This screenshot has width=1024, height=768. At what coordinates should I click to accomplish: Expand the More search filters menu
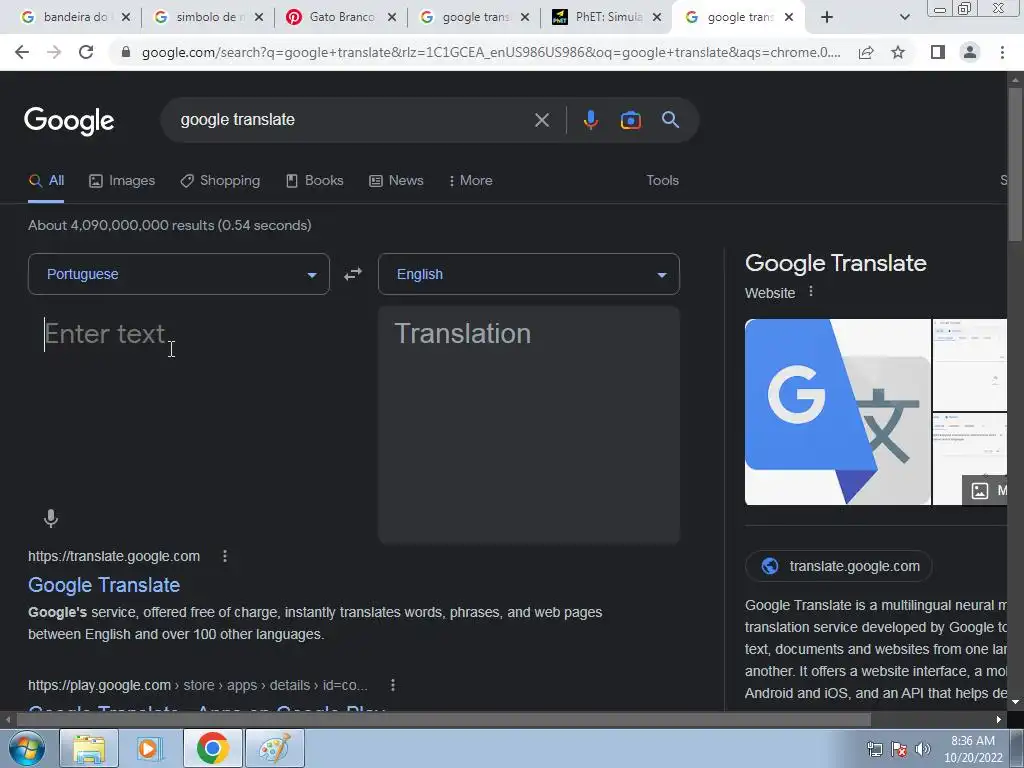click(470, 180)
